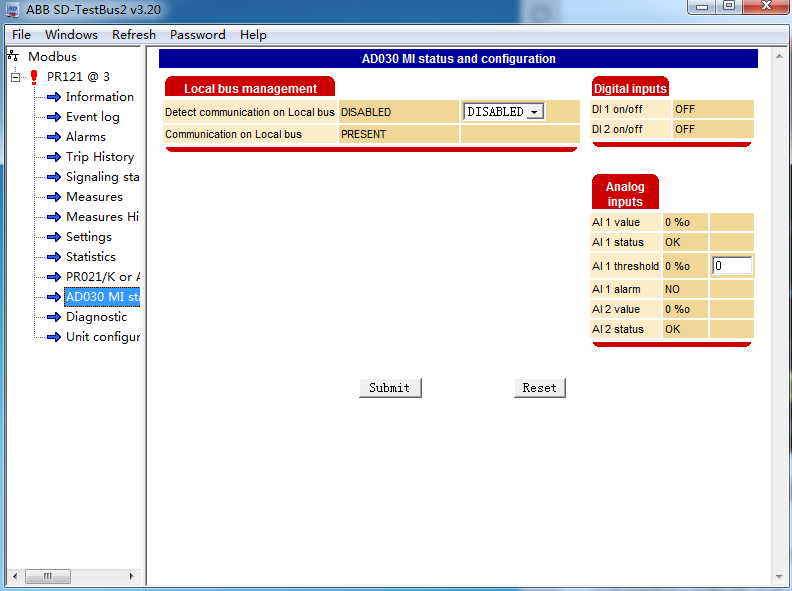Click the arrow icon beside Event log
This screenshot has height=591, width=792.
54,117
